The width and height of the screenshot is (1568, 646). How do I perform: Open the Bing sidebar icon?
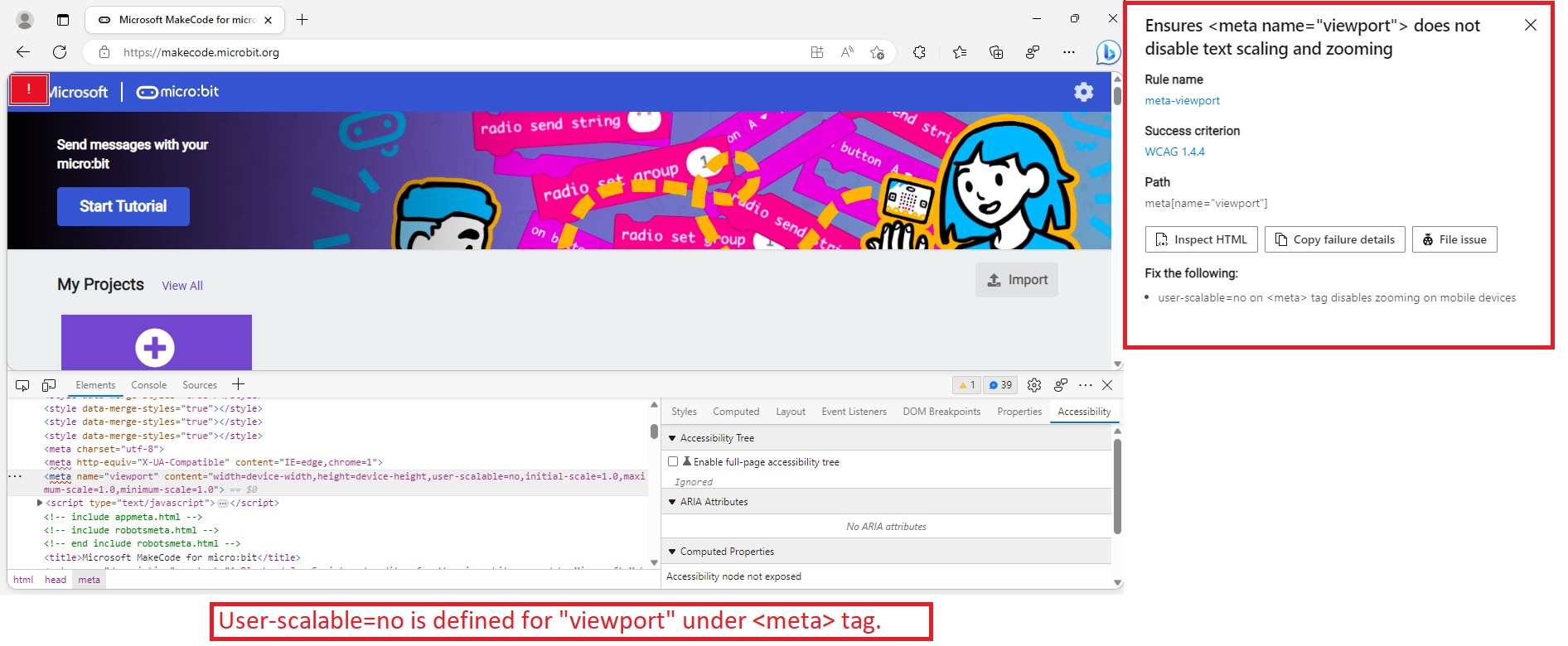[x=1107, y=52]
